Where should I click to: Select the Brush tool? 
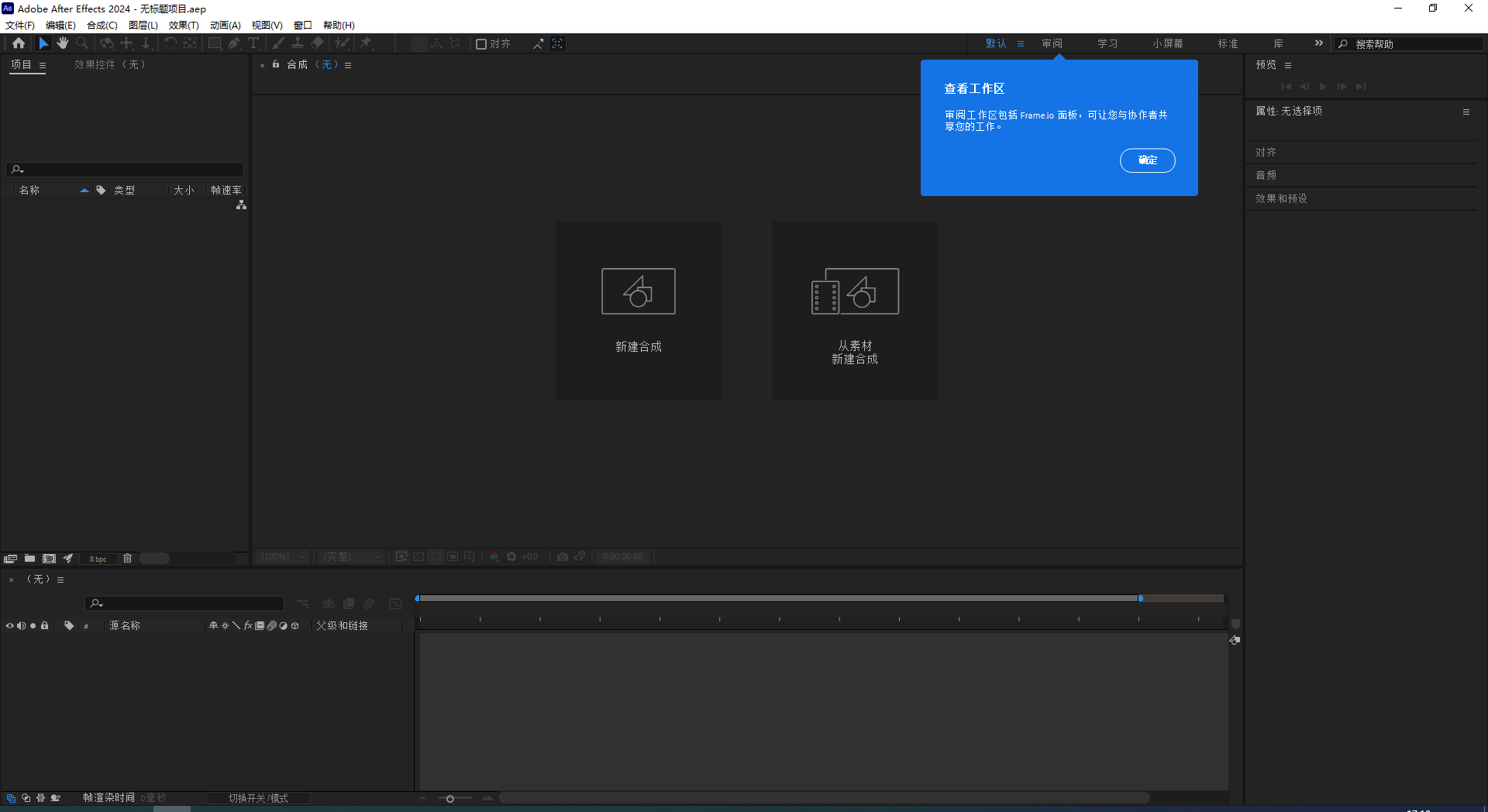point(277,43)
